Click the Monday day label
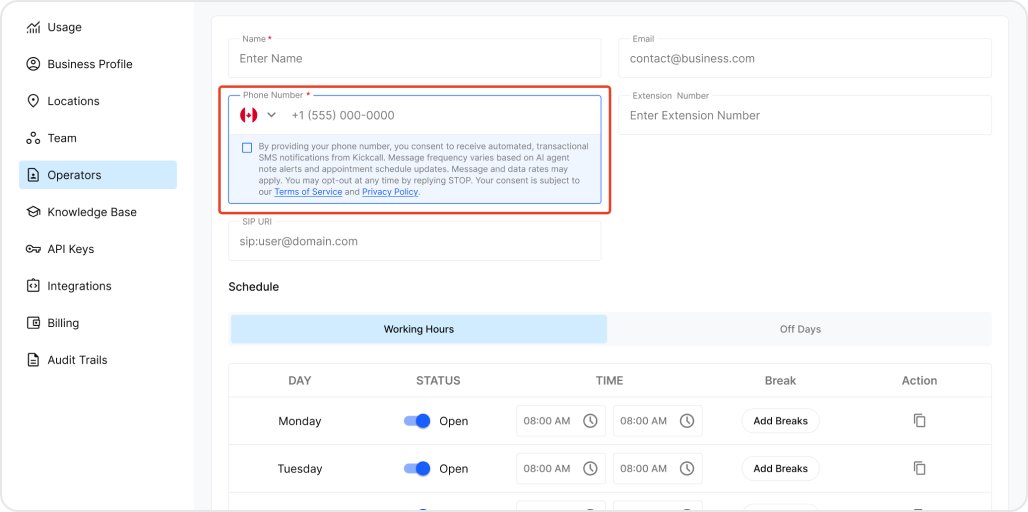1028x512 pixels. [300, 421]
